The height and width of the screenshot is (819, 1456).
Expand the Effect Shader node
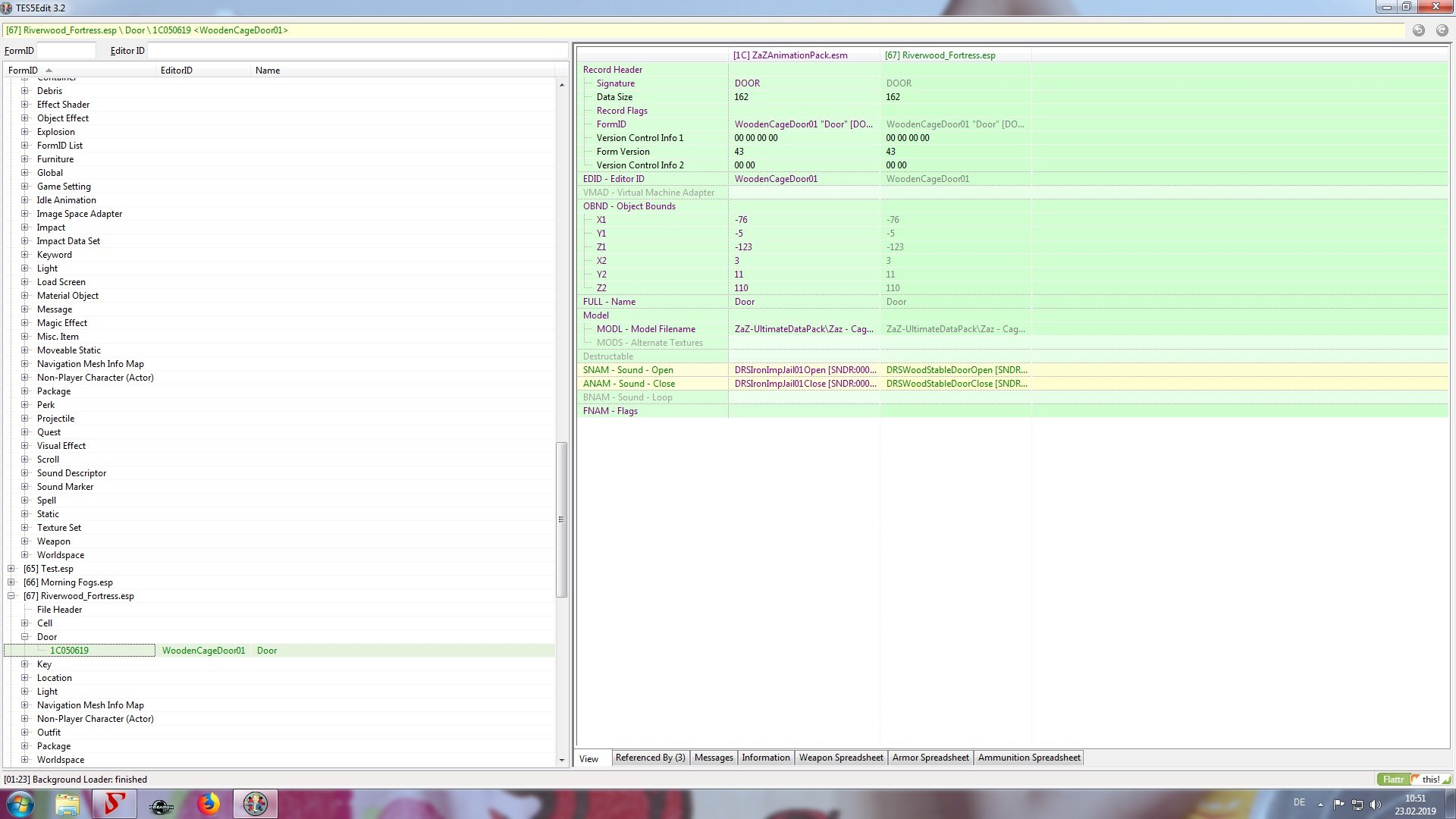point(25,105)
